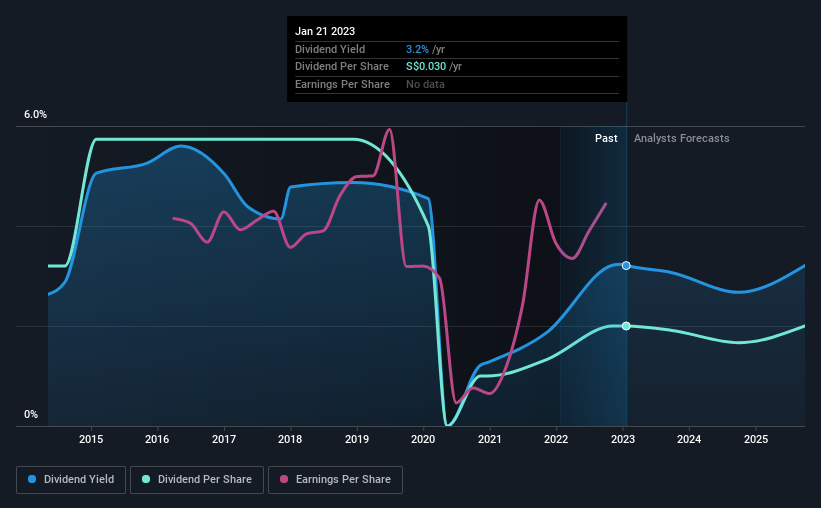Image resolution: width=821 pixels, height=508 pixels.
Task: Click the Analysts Forecasts label
Action: (681, 138)
